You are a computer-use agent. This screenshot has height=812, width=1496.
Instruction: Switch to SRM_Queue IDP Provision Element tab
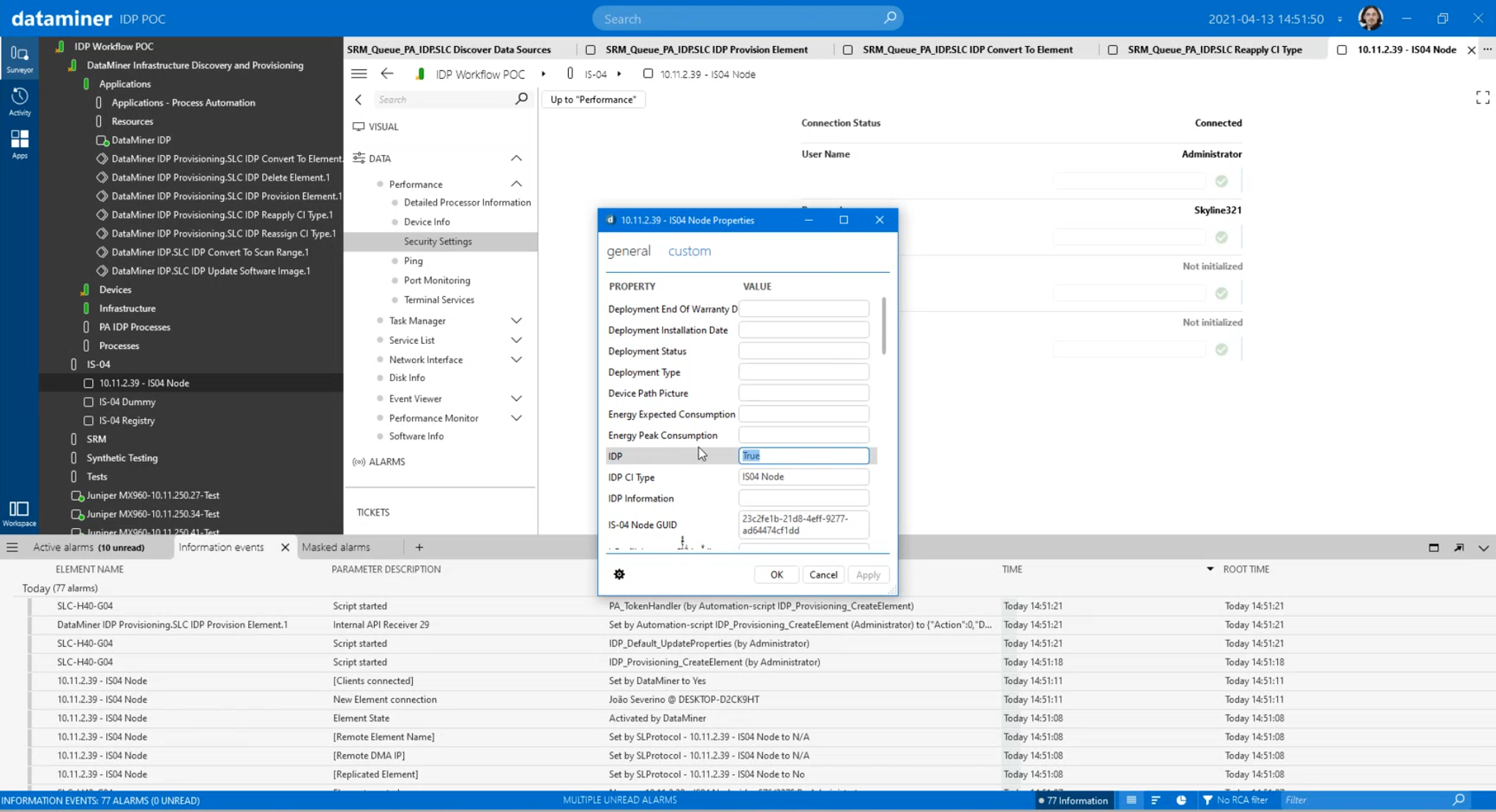tap(706, 50)
